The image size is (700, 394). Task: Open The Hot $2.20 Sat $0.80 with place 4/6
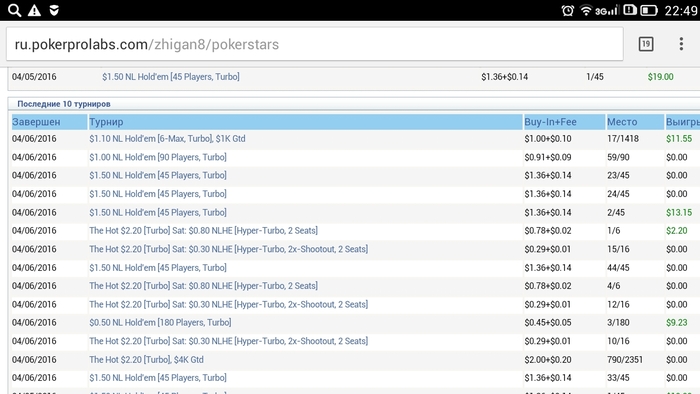point(203,286)
